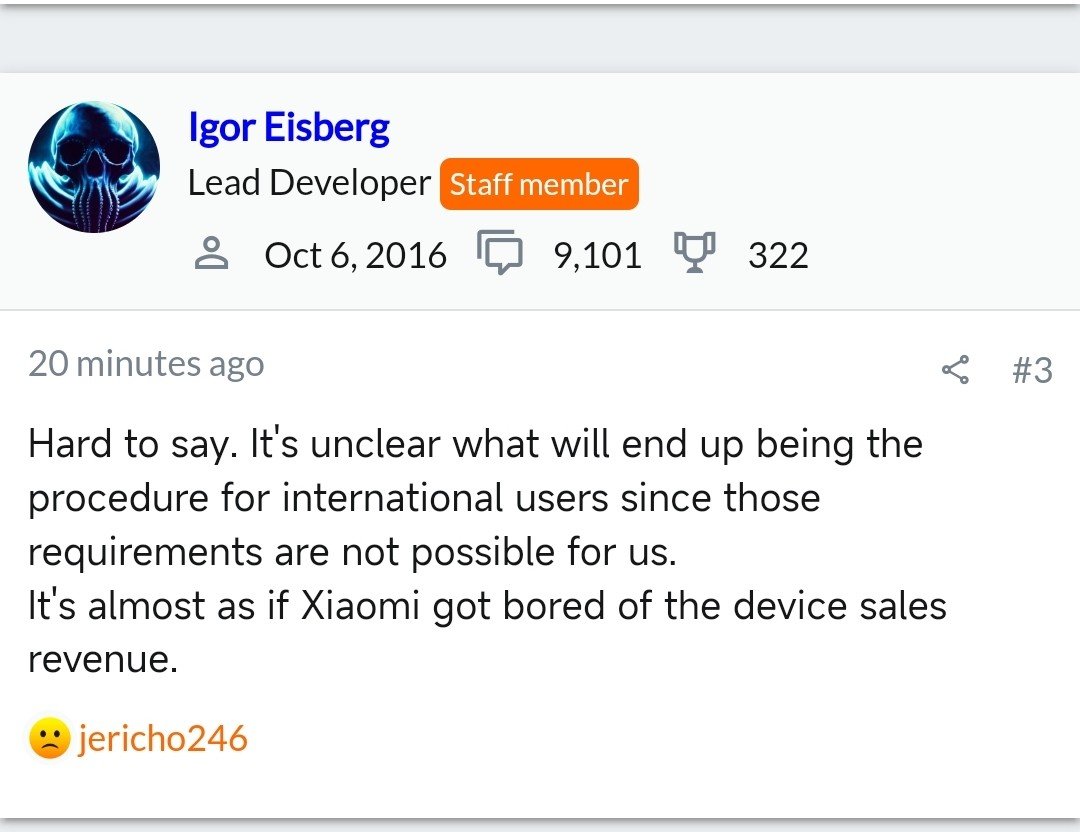Click the speech bubbles messages icon

pos(500,254)
